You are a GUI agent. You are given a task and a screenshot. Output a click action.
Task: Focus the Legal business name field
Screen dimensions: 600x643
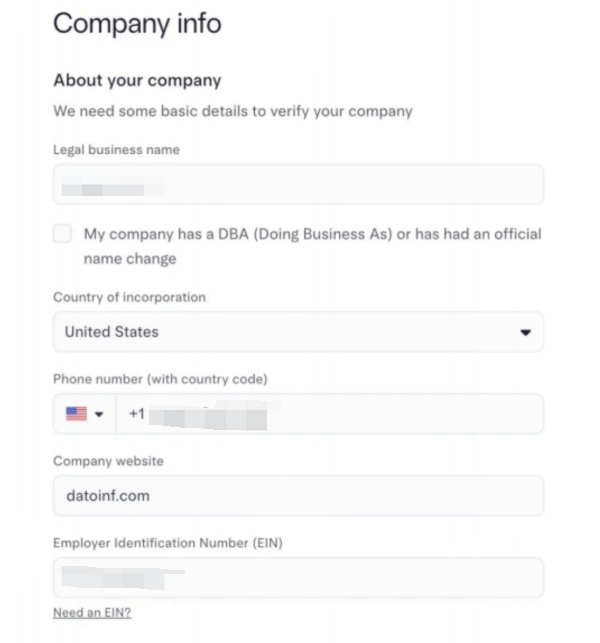(x=298, y=185)
